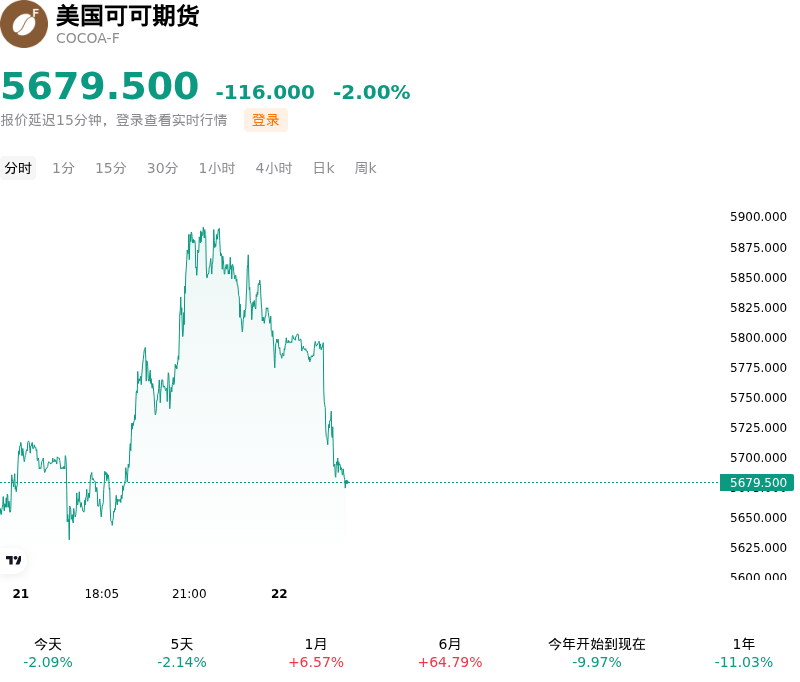Click the 美国可可期货 title text
Image resolution: width=800 pixels, height=682 pixels.
coord(127,16)
